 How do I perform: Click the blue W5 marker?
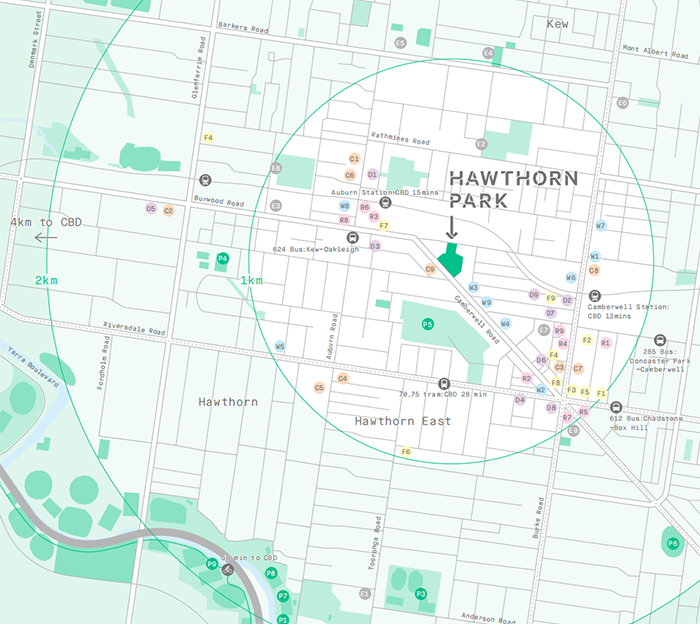[x=280, y=346]
